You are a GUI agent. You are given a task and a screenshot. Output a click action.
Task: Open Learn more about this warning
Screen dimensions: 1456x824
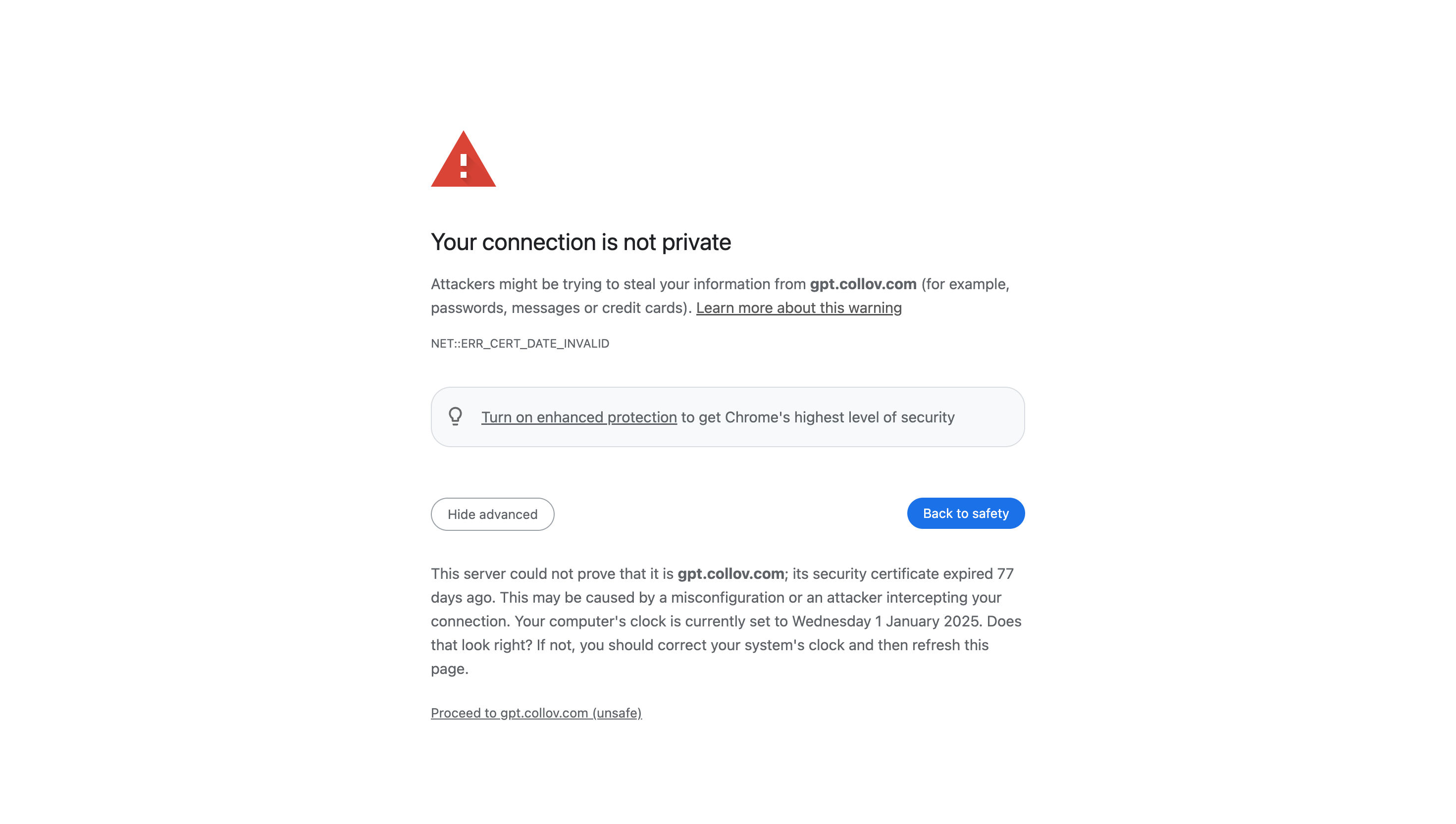(798, 308)
